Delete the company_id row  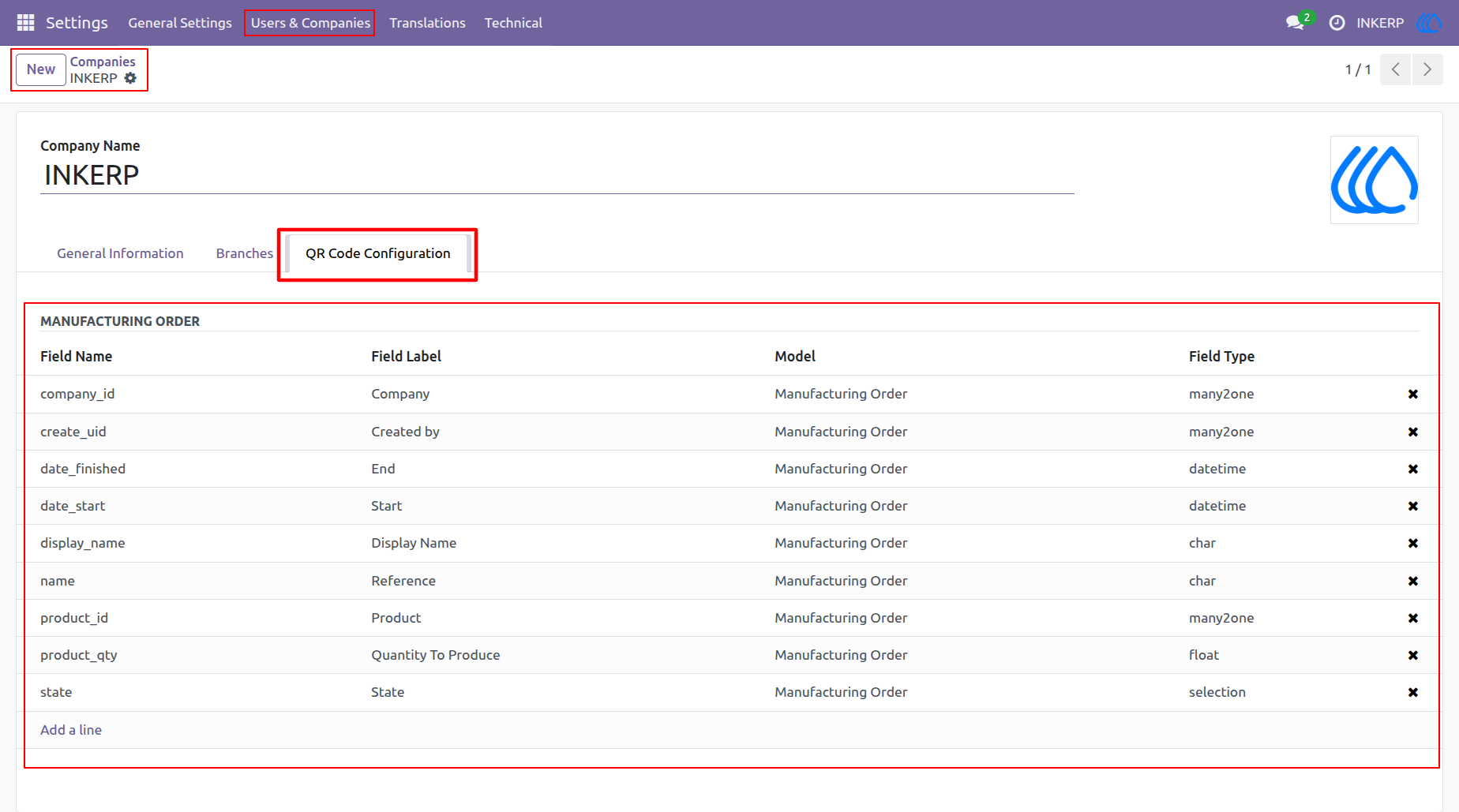pyautogui.click(x=1413, y=394)
